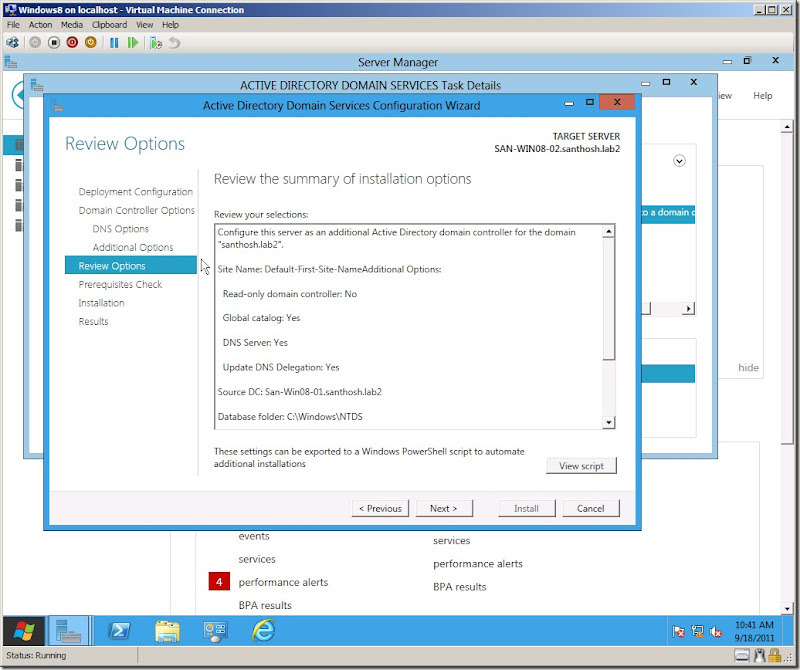Open the left BPA results link
800x670 pixels.
tap(265, 605)
